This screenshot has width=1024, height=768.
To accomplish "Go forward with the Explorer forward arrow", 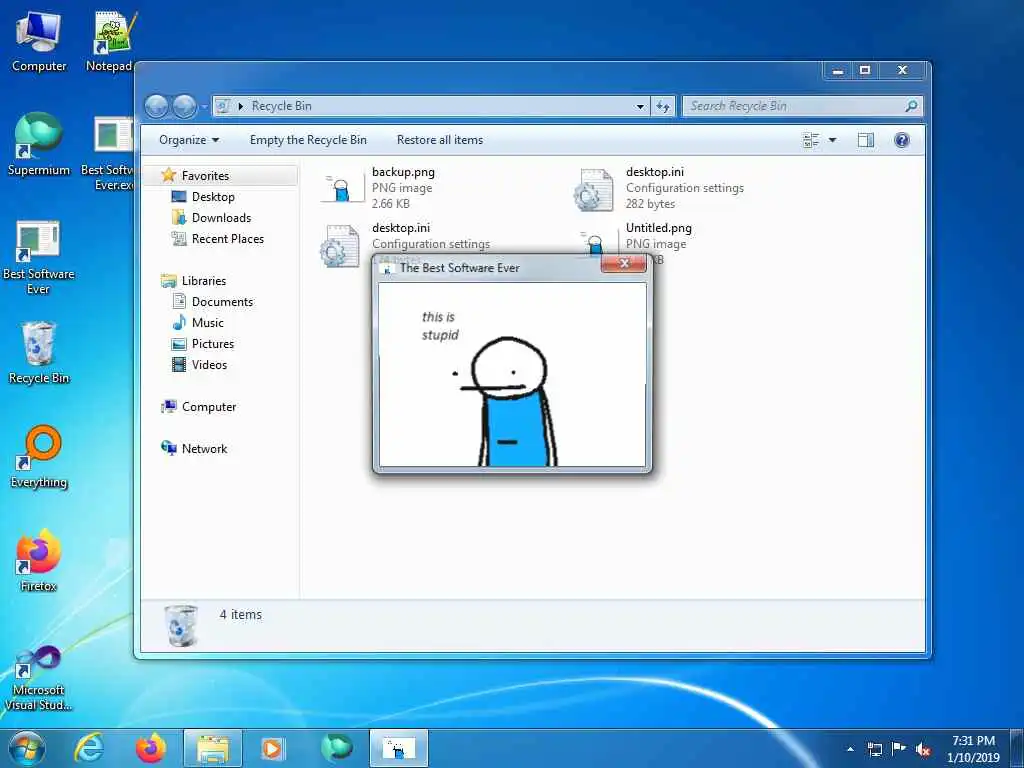I will (185, 106).
